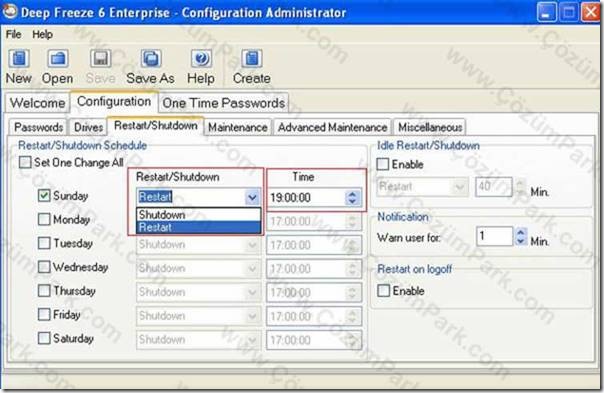The width and height of the screenshot is (604, 393).
Task: Check the Friday checkbox
Action: pyautogui.click(x=44, y=314)
